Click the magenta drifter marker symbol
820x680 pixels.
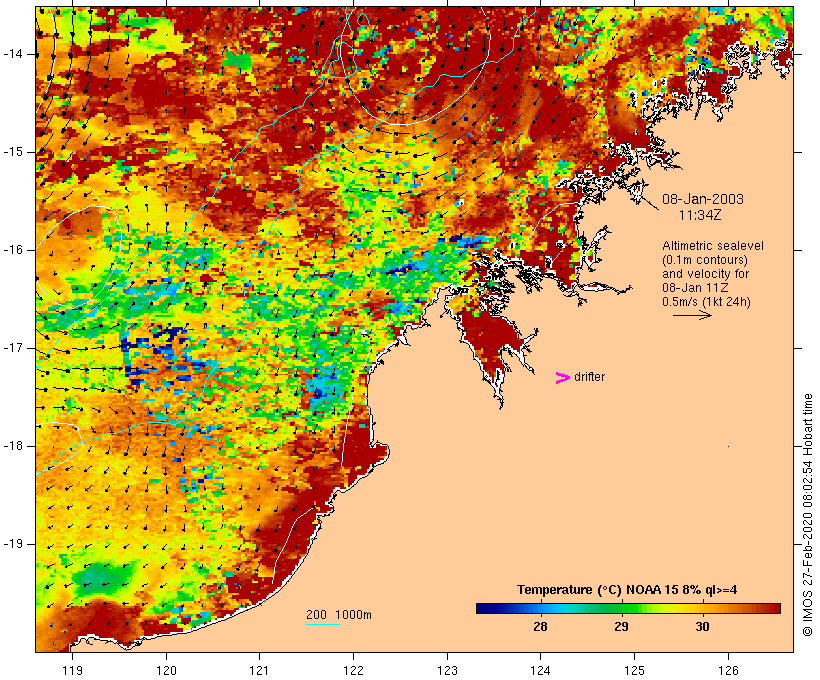click(x=562, y=378)
